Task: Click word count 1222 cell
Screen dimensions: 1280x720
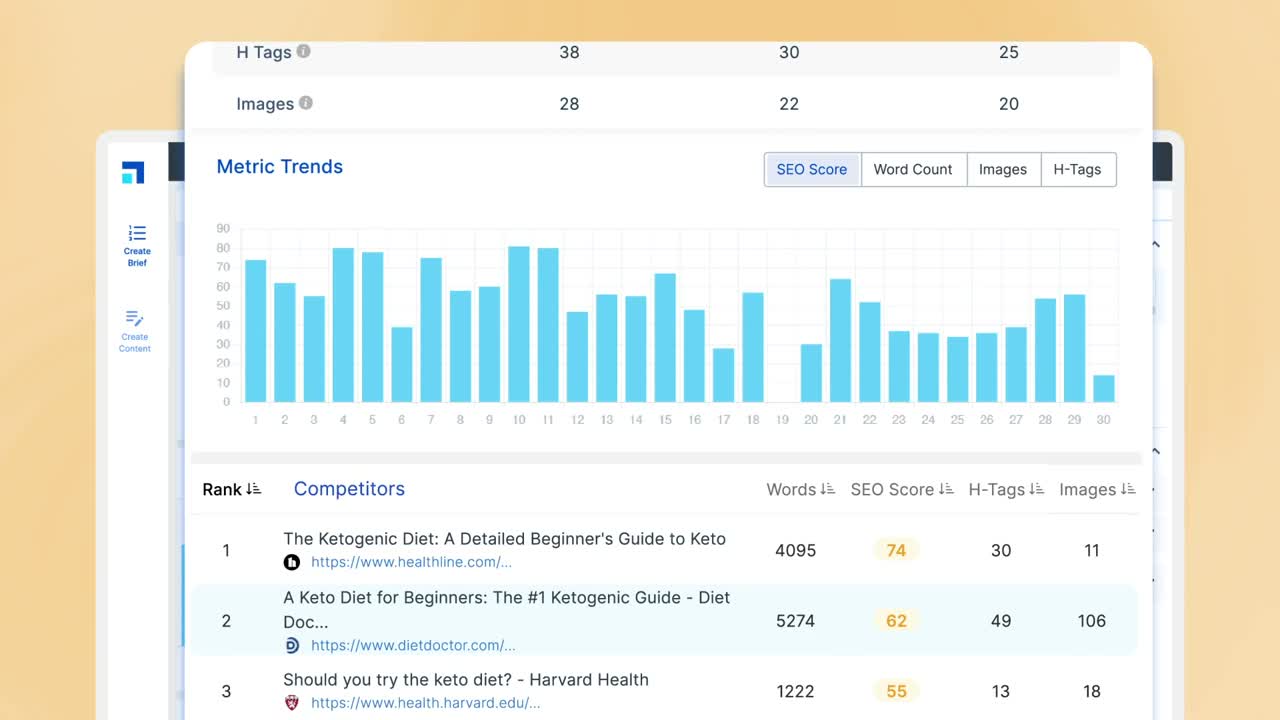Action: coord(796,691)
